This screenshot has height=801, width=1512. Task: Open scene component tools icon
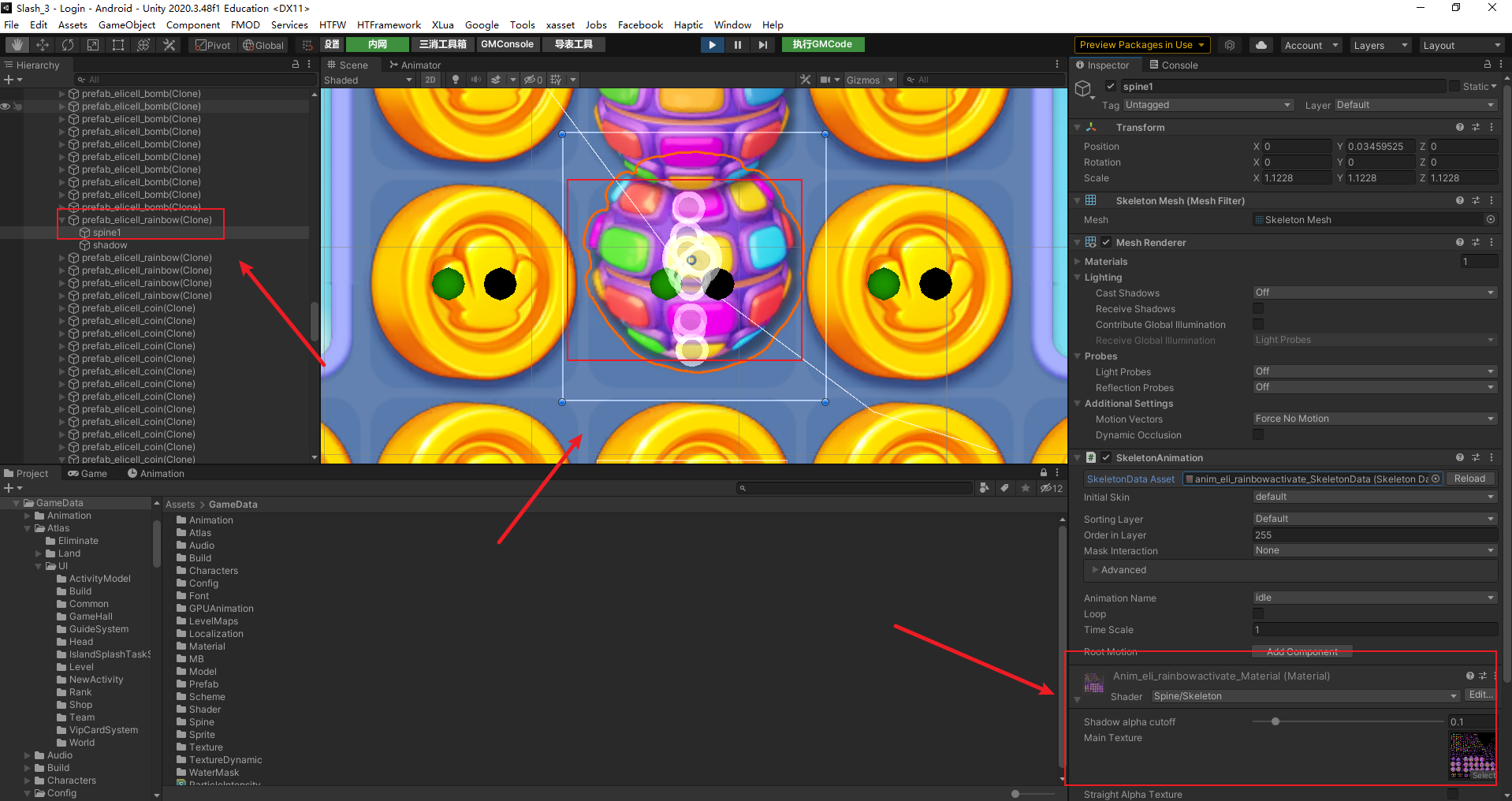805,80
